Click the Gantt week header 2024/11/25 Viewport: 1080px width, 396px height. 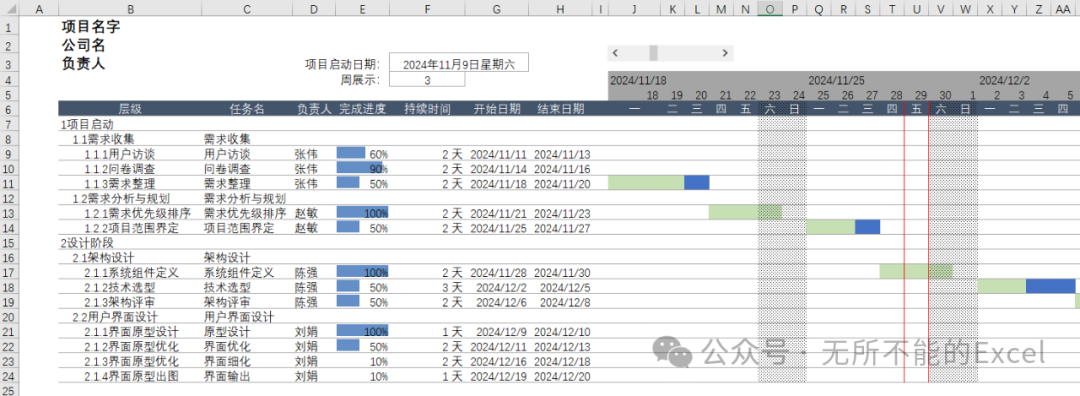pos(836,80)
